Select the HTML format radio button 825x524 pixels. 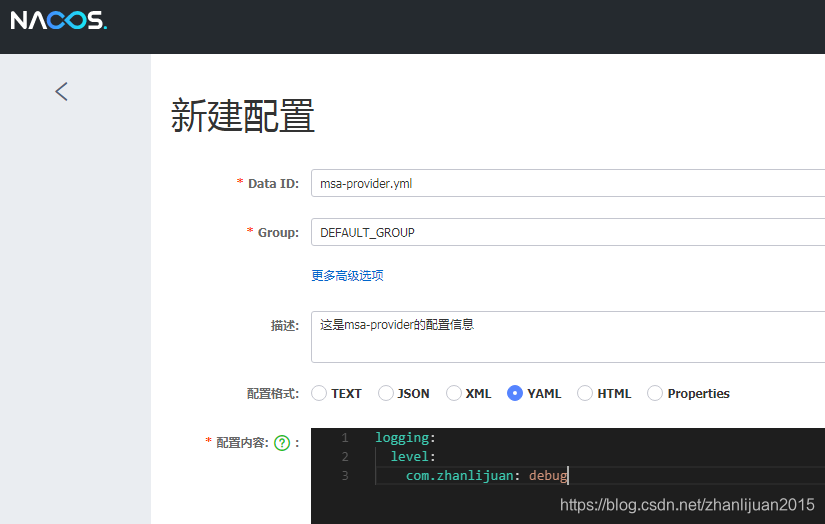pos(585,393)
